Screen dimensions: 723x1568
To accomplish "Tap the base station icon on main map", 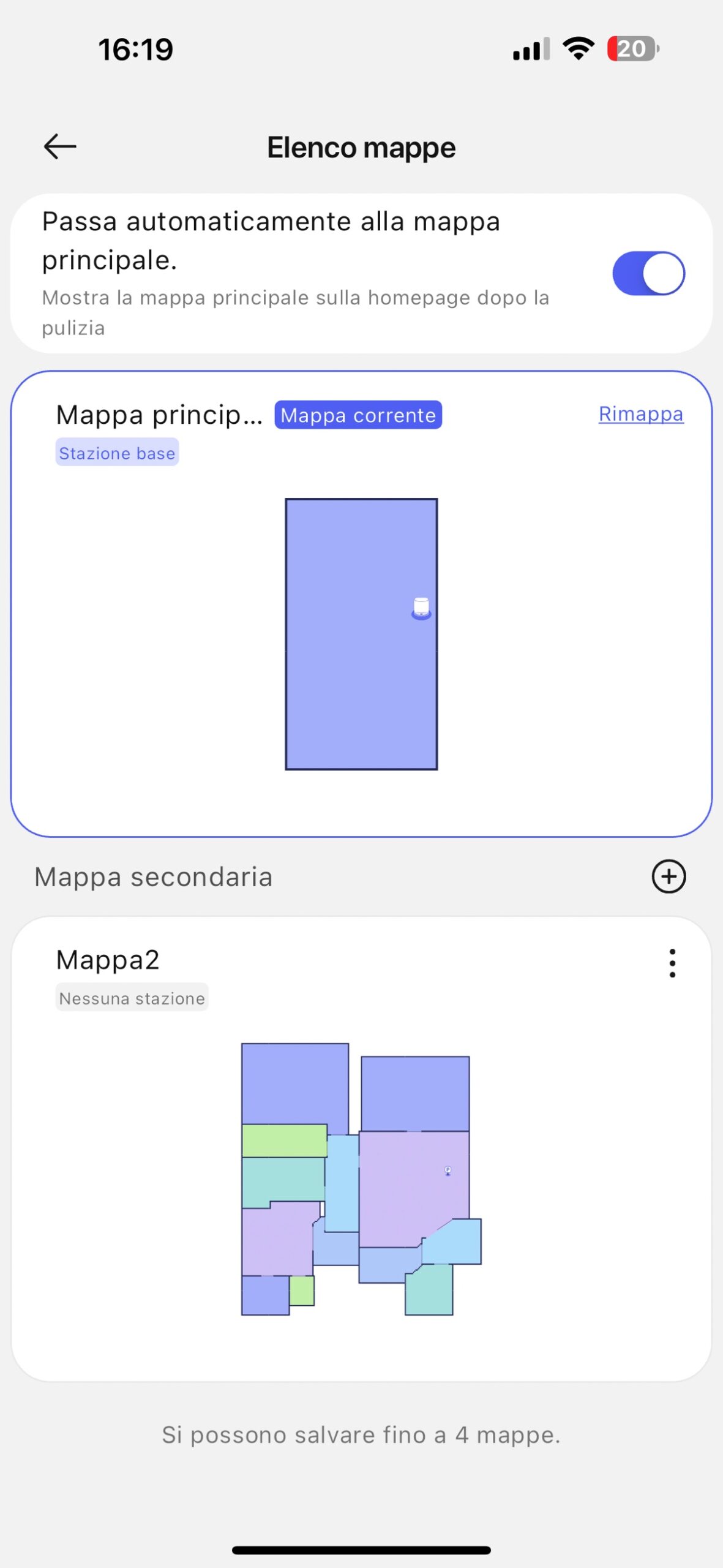I will pyautogui.click(x=421, y=608).
